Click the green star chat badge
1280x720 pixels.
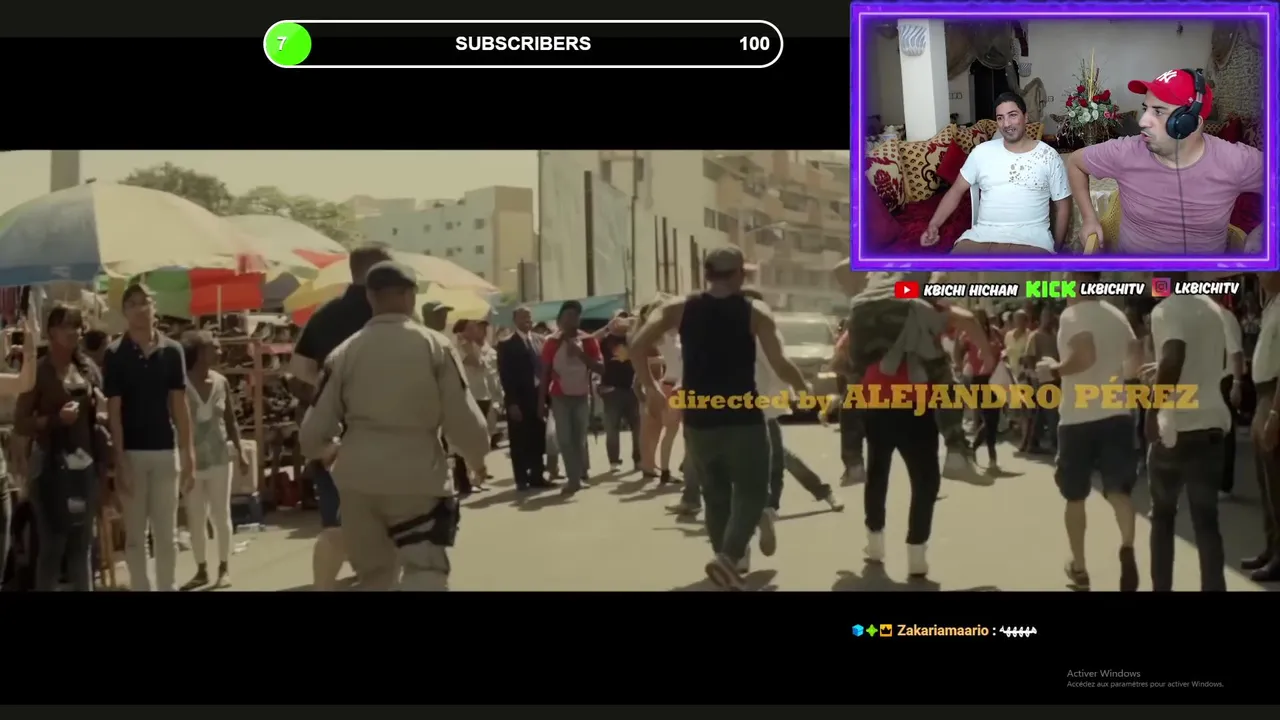tap(871, 630)
